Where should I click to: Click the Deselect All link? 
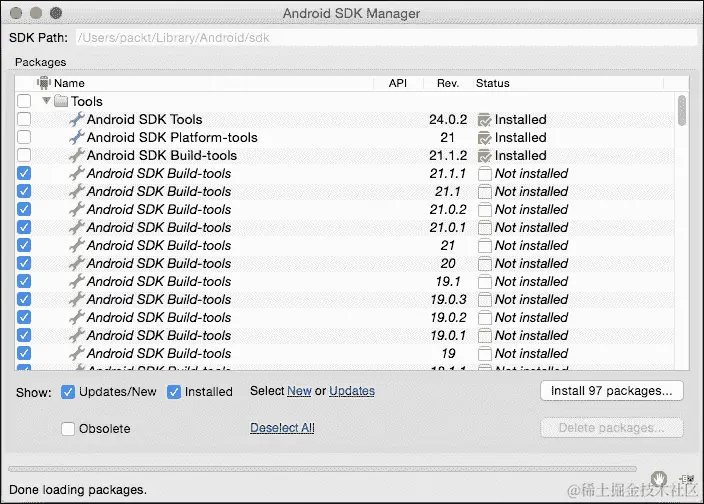(x=282, y=428)
